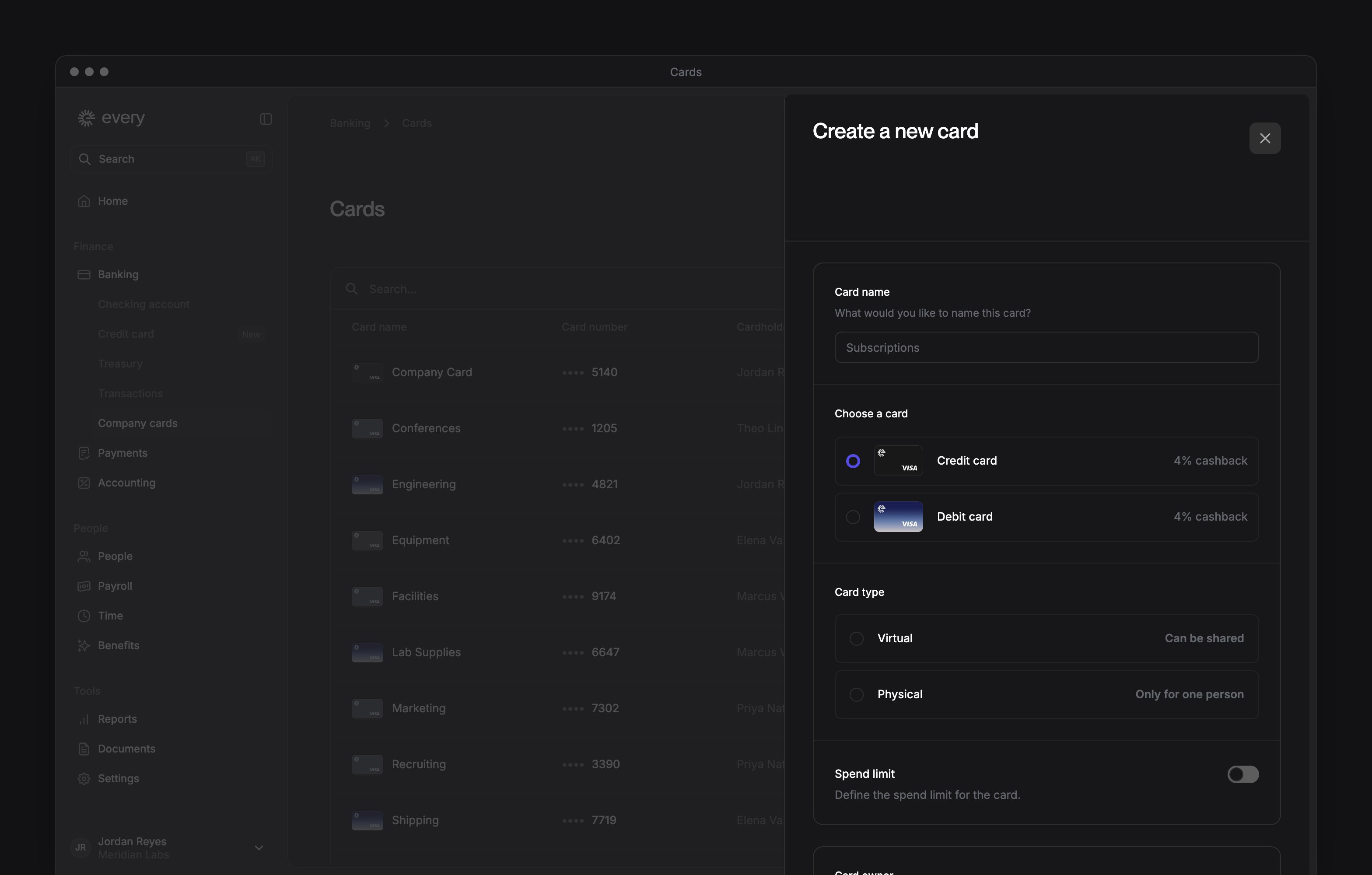Click the Documents file icon
The height and width of the screenshot is (875, 1372).
click(x=84, y=749)
